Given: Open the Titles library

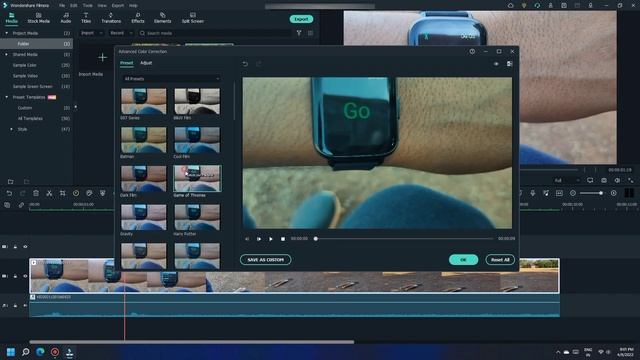Looking at the screenshot, I should (x=86, y=18).
